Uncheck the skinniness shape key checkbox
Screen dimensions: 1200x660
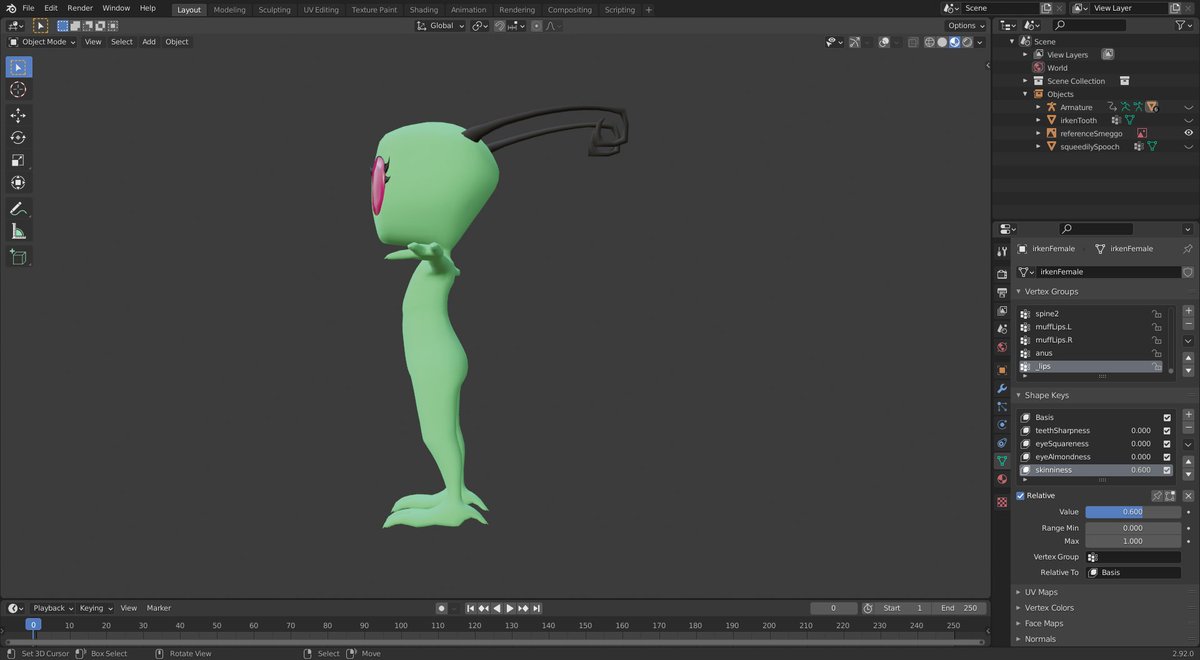pyautogui.click(x=1167, y=470)
